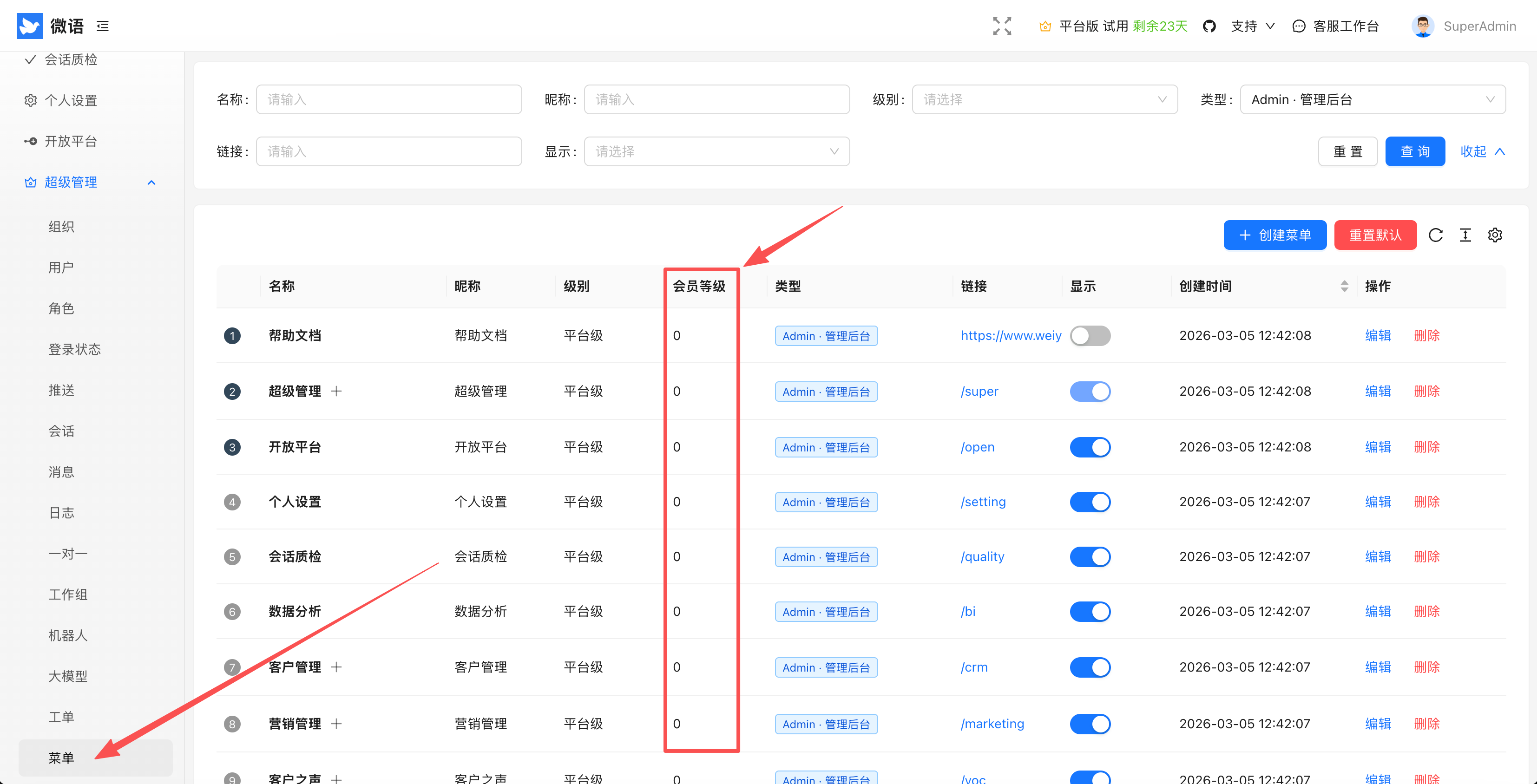Open the 客服工作台 chat icon
This screenshot has height=784, width=1537.
1298,26
